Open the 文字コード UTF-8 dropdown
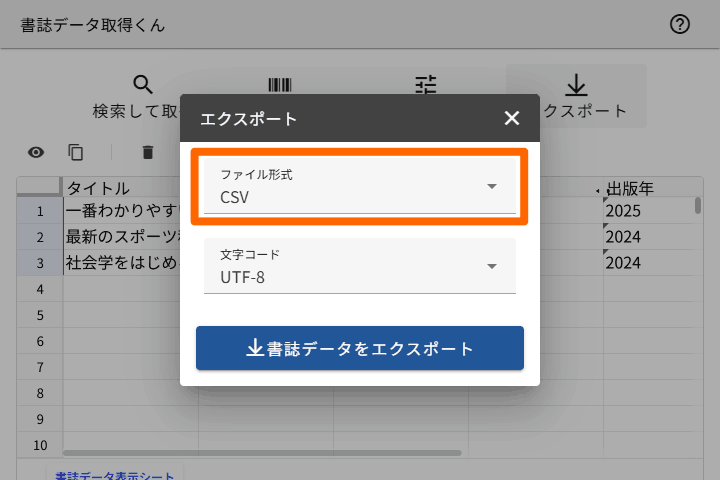This screenshot has height=480, width=720. pos(360,266)
